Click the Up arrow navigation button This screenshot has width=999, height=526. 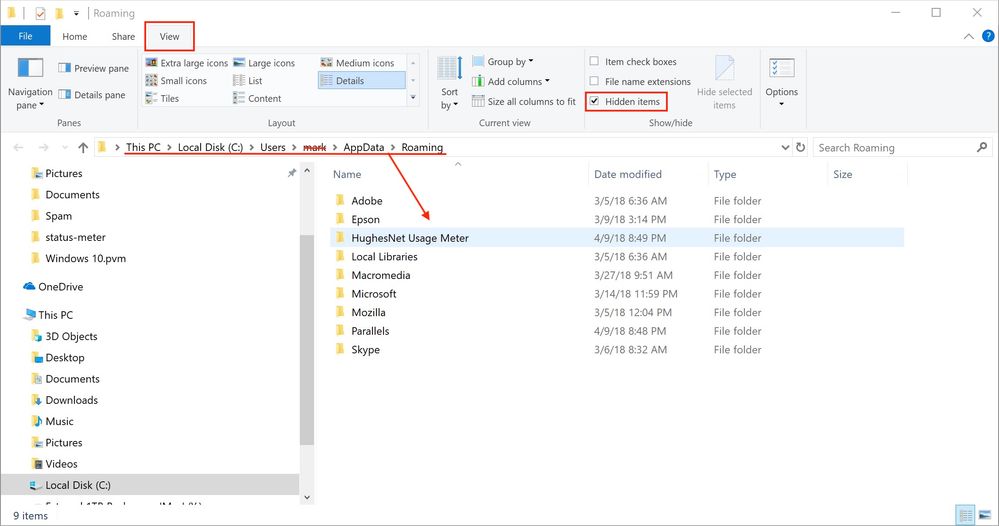pos(82,148)
